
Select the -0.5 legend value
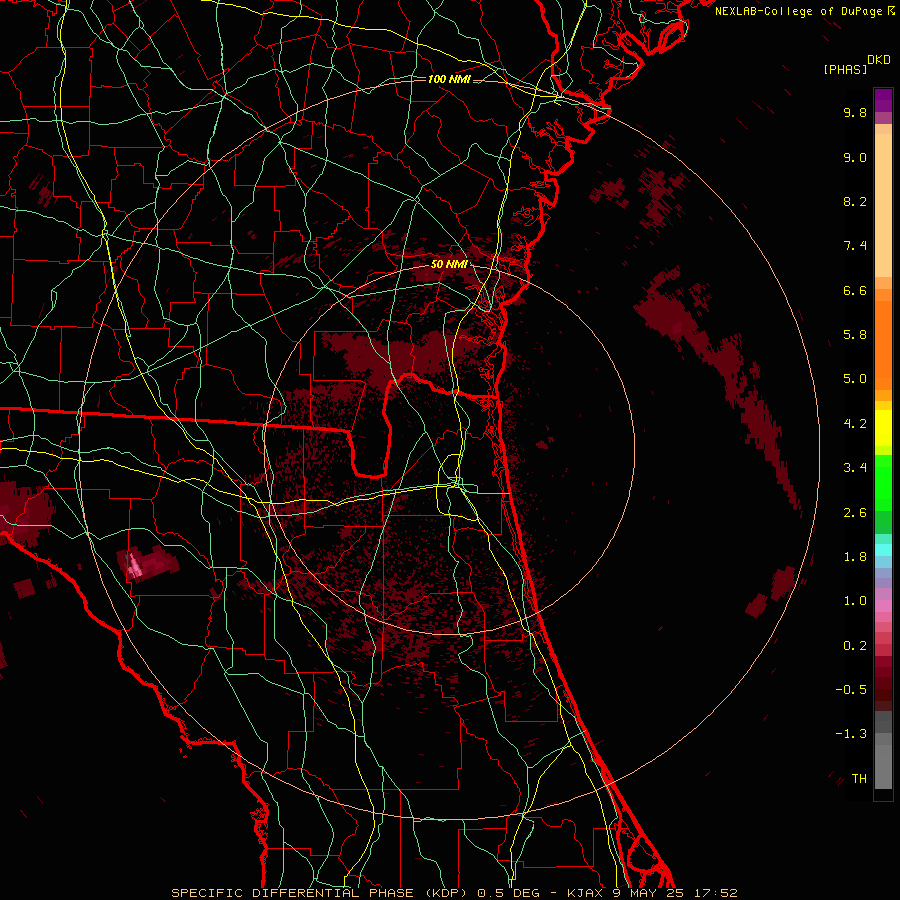[851, 689]
